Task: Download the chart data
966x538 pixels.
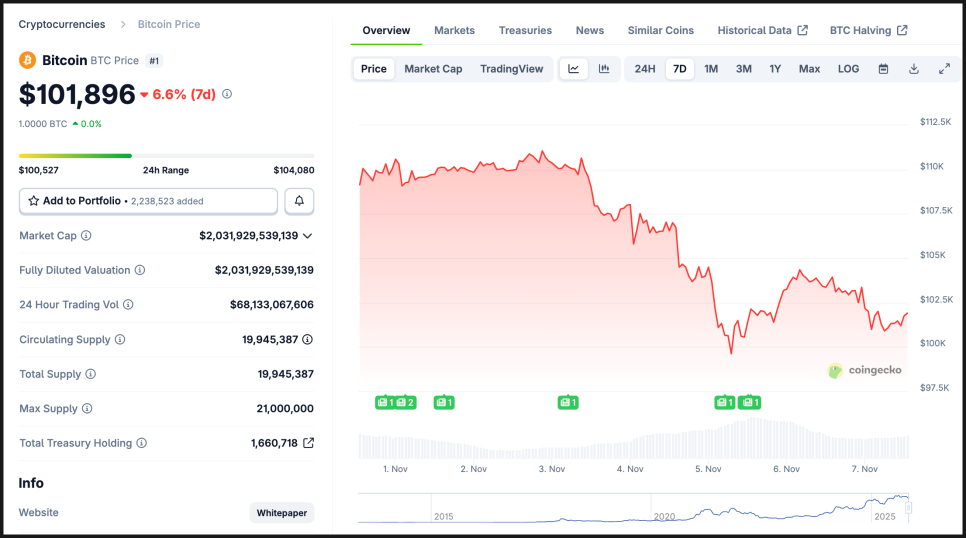Action: (x=913, y=69)
